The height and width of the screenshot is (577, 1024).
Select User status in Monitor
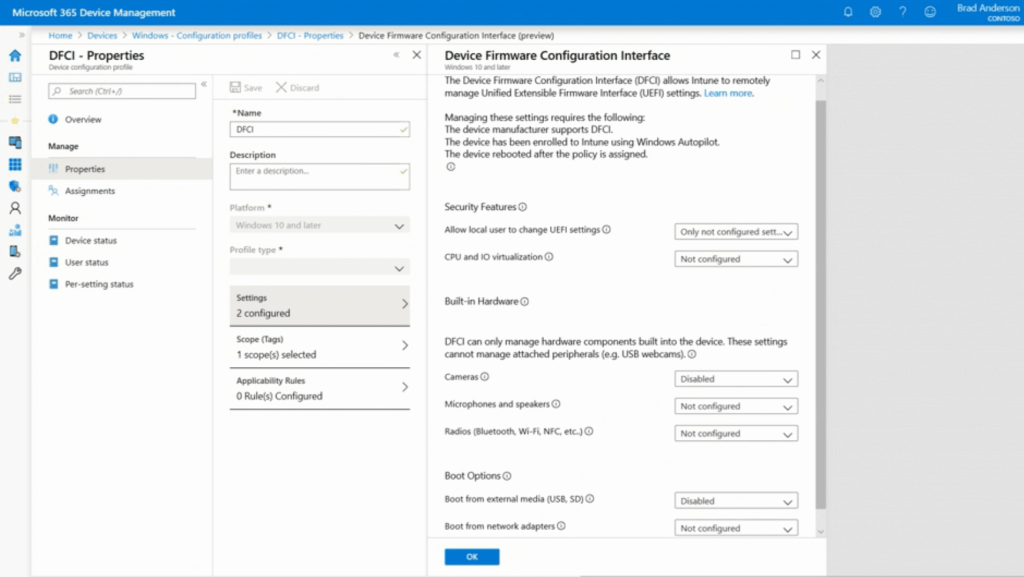pos(86,262)
